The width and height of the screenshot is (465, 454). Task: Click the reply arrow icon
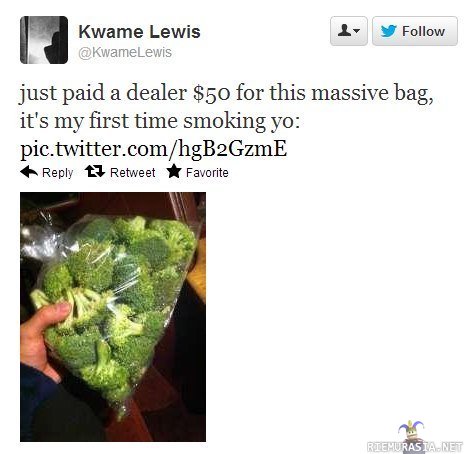pos(29,172)
